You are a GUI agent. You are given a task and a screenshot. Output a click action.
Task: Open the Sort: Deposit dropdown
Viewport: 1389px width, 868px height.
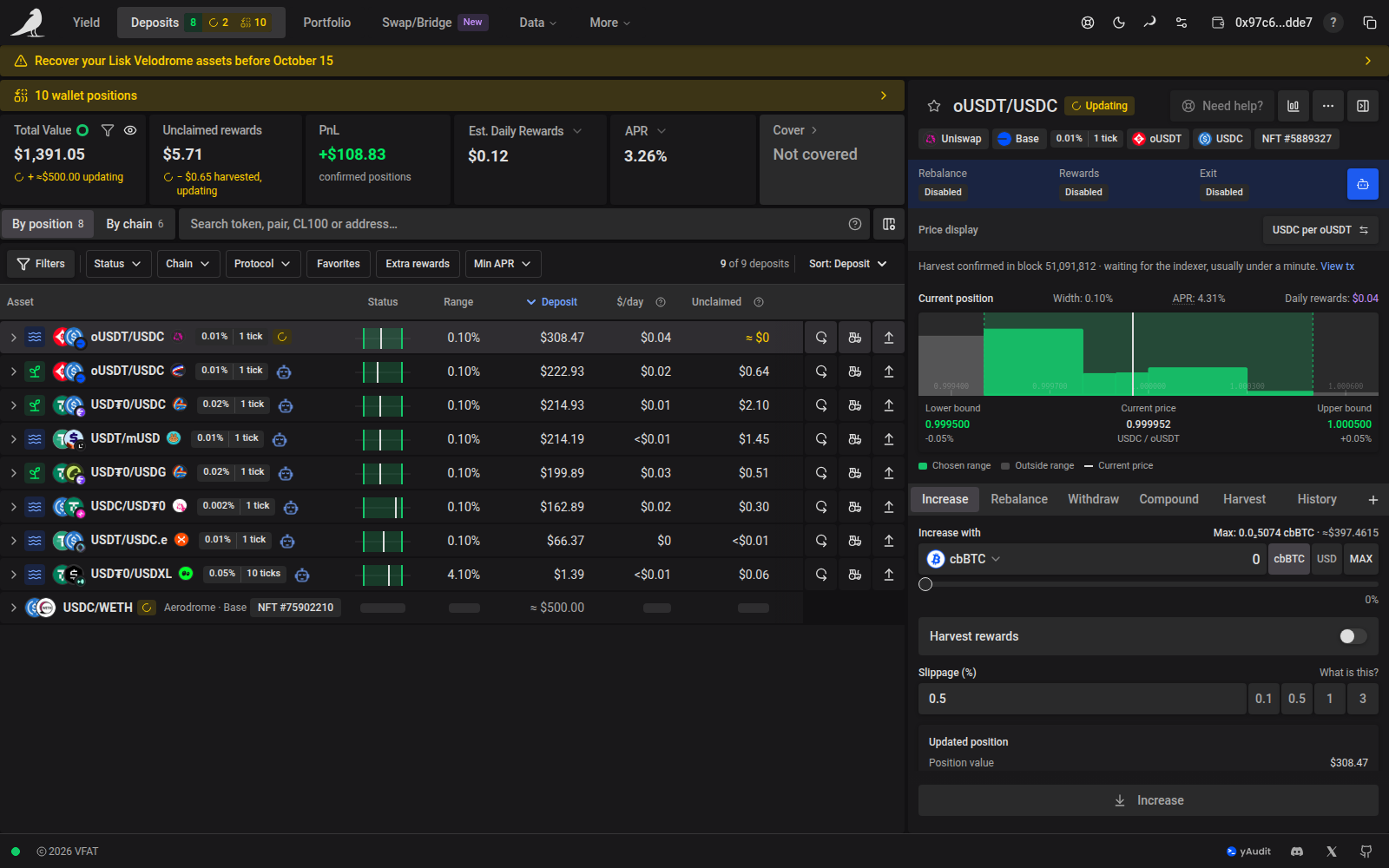[x=848, y=264]
